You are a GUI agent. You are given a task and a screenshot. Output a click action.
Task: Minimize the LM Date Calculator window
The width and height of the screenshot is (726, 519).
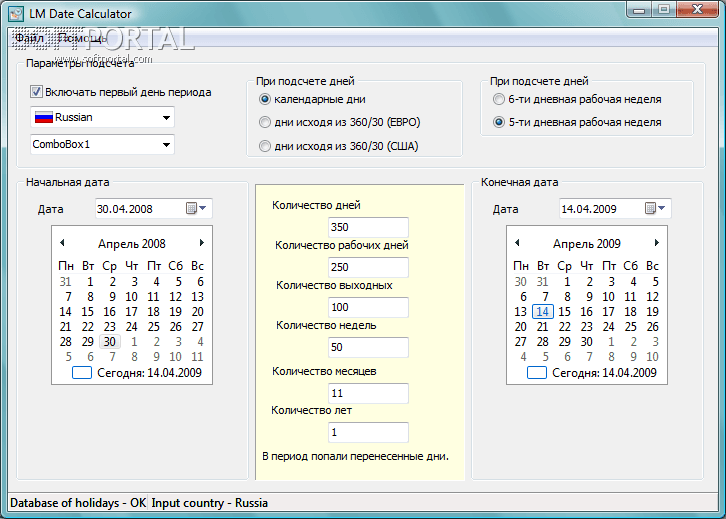[x=639, y=10]
